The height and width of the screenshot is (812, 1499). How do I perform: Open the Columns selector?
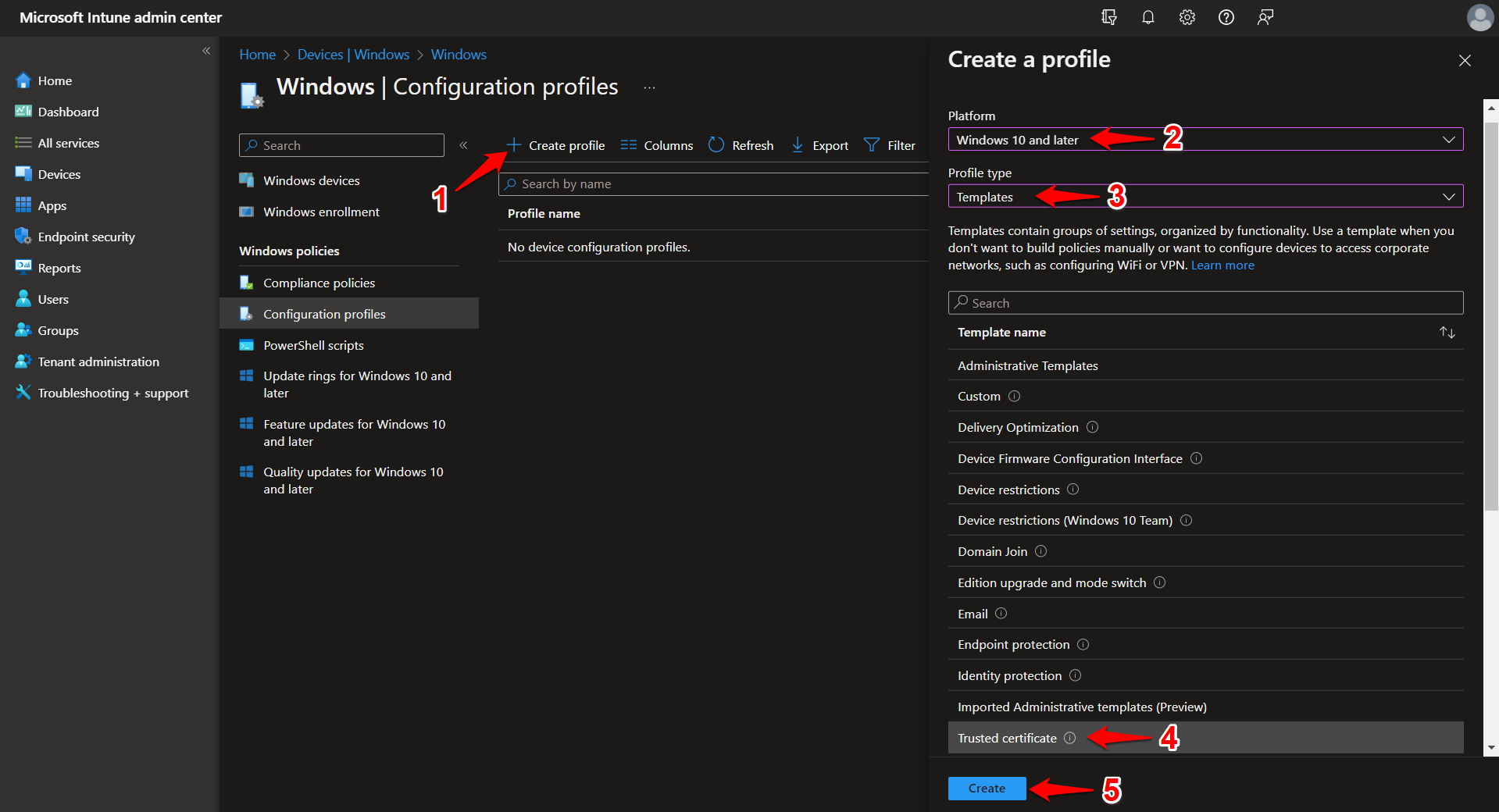pyautogui.click(x=656, y=144)
